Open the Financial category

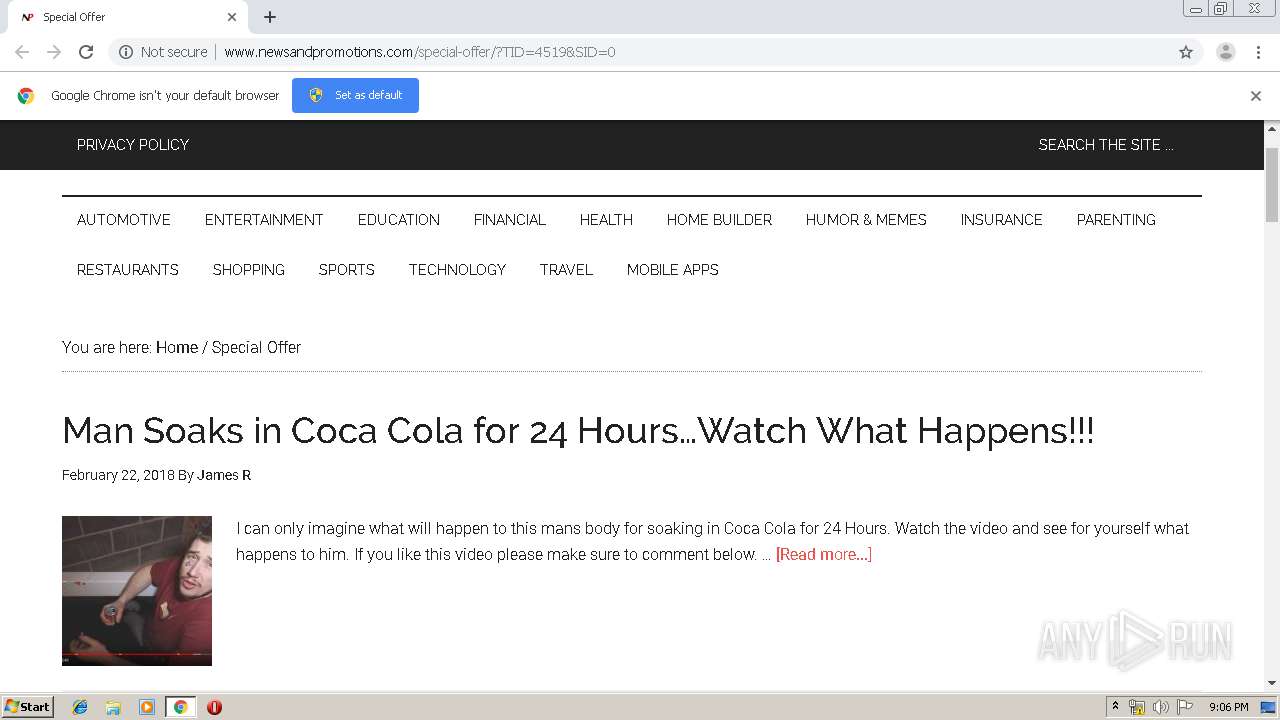tap(510, 220)
